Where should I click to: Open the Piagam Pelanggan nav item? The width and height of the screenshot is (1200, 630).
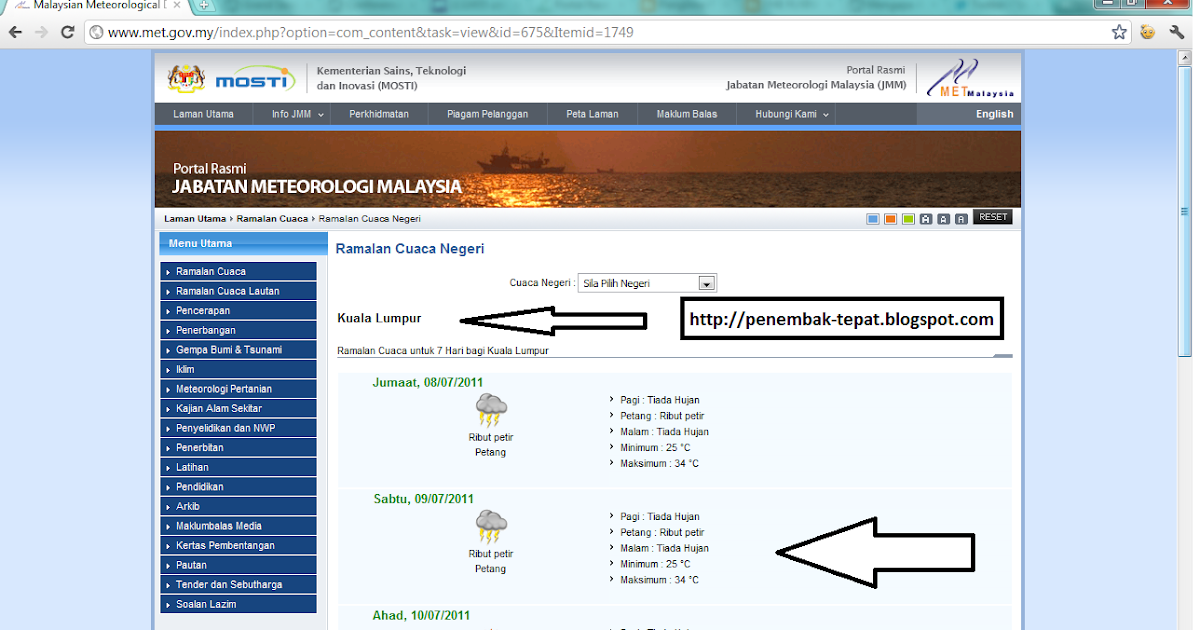point(488,114)
